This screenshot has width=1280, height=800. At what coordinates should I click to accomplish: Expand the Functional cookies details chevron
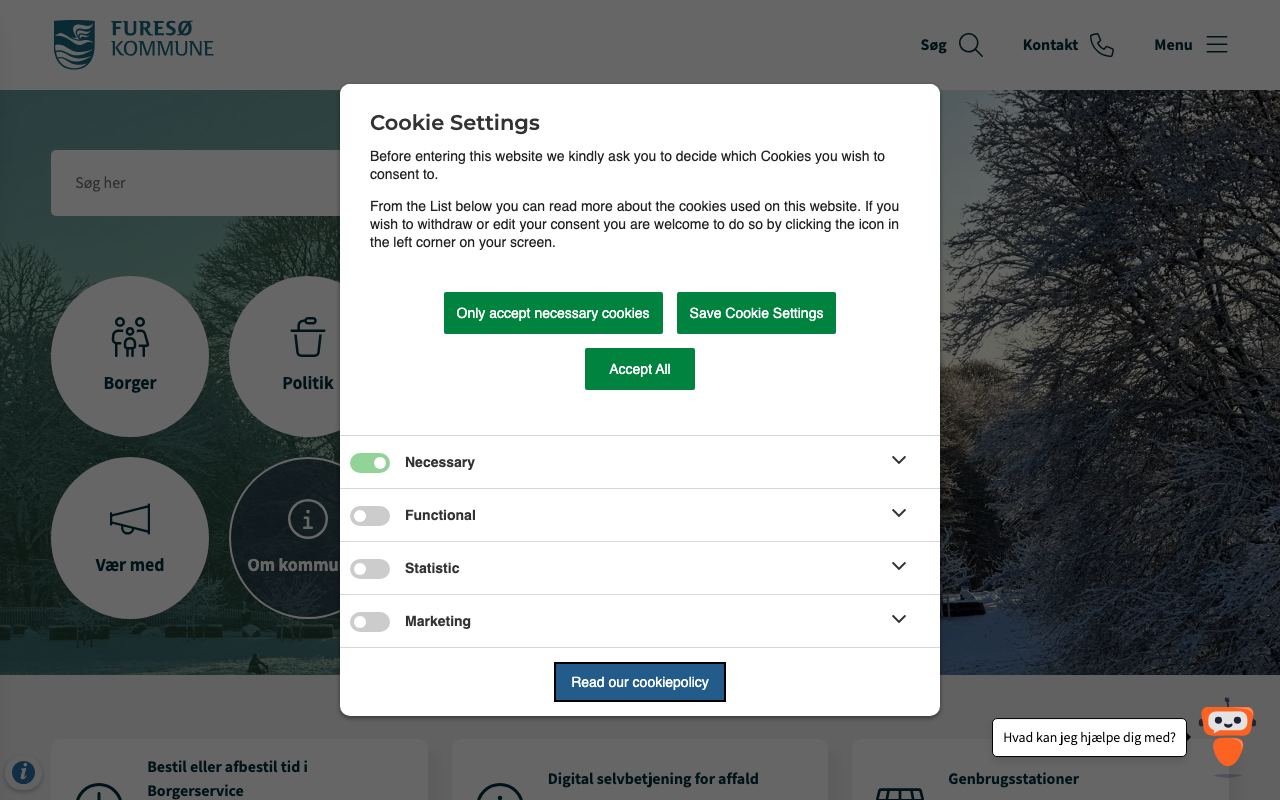[x=899, y=513]
